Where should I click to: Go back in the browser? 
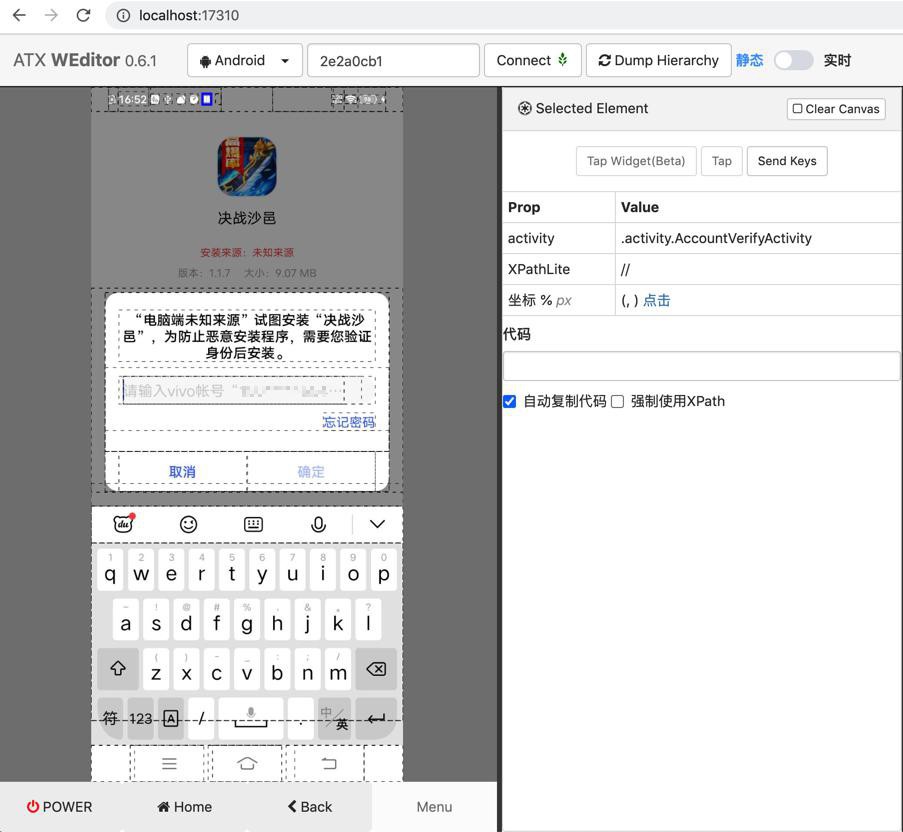click(19, 15)
